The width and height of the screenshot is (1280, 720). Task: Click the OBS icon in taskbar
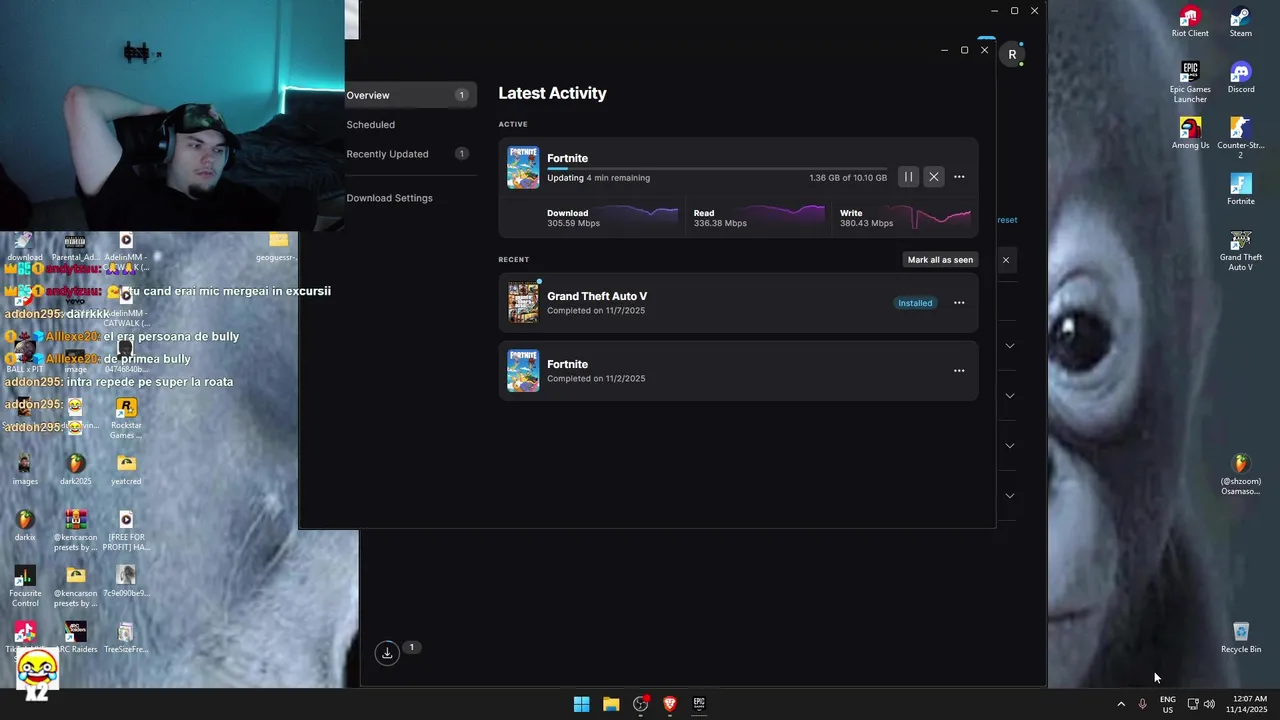[641, 704]
